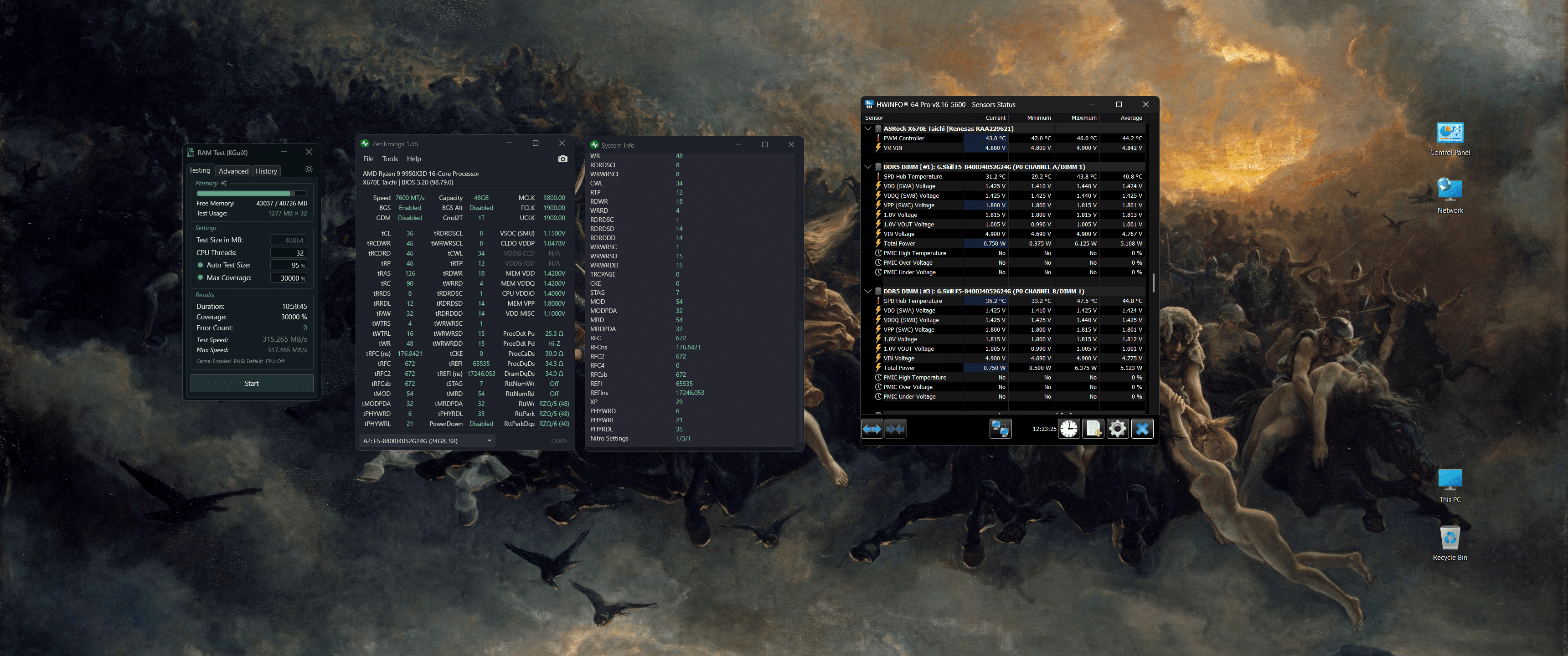Click the CPU Threads input field
Image resolution: width=1568 pixels, height=656 pixels.
pyautogui.click(x=288, y=253)
